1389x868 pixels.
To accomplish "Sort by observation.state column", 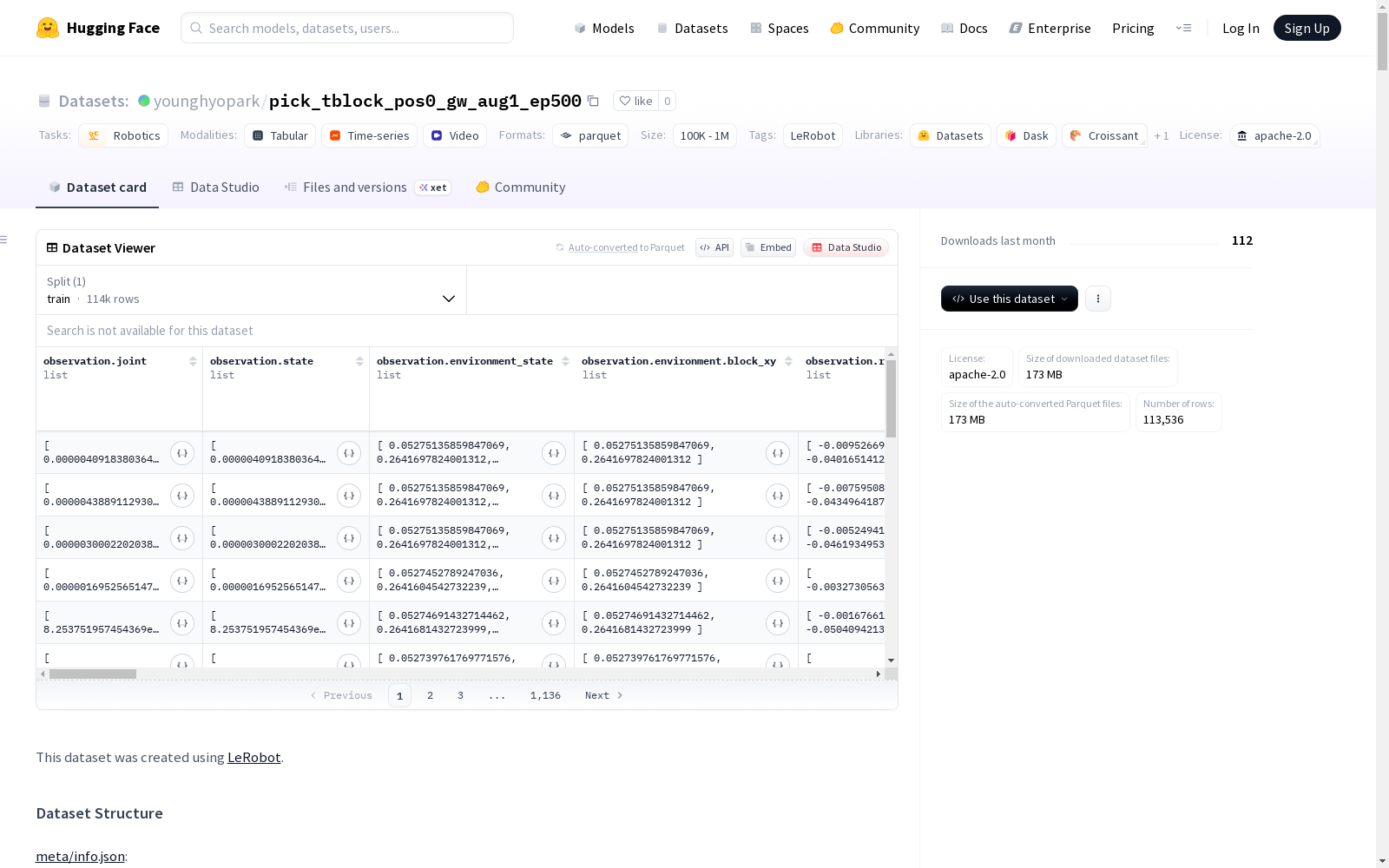I will 359,361.
